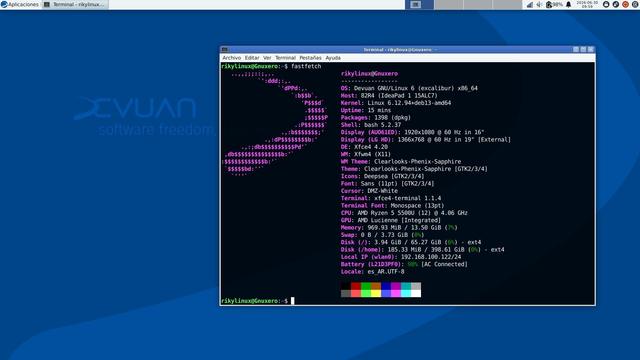Switch to the third workspace in pager

[x=478, y=4]
